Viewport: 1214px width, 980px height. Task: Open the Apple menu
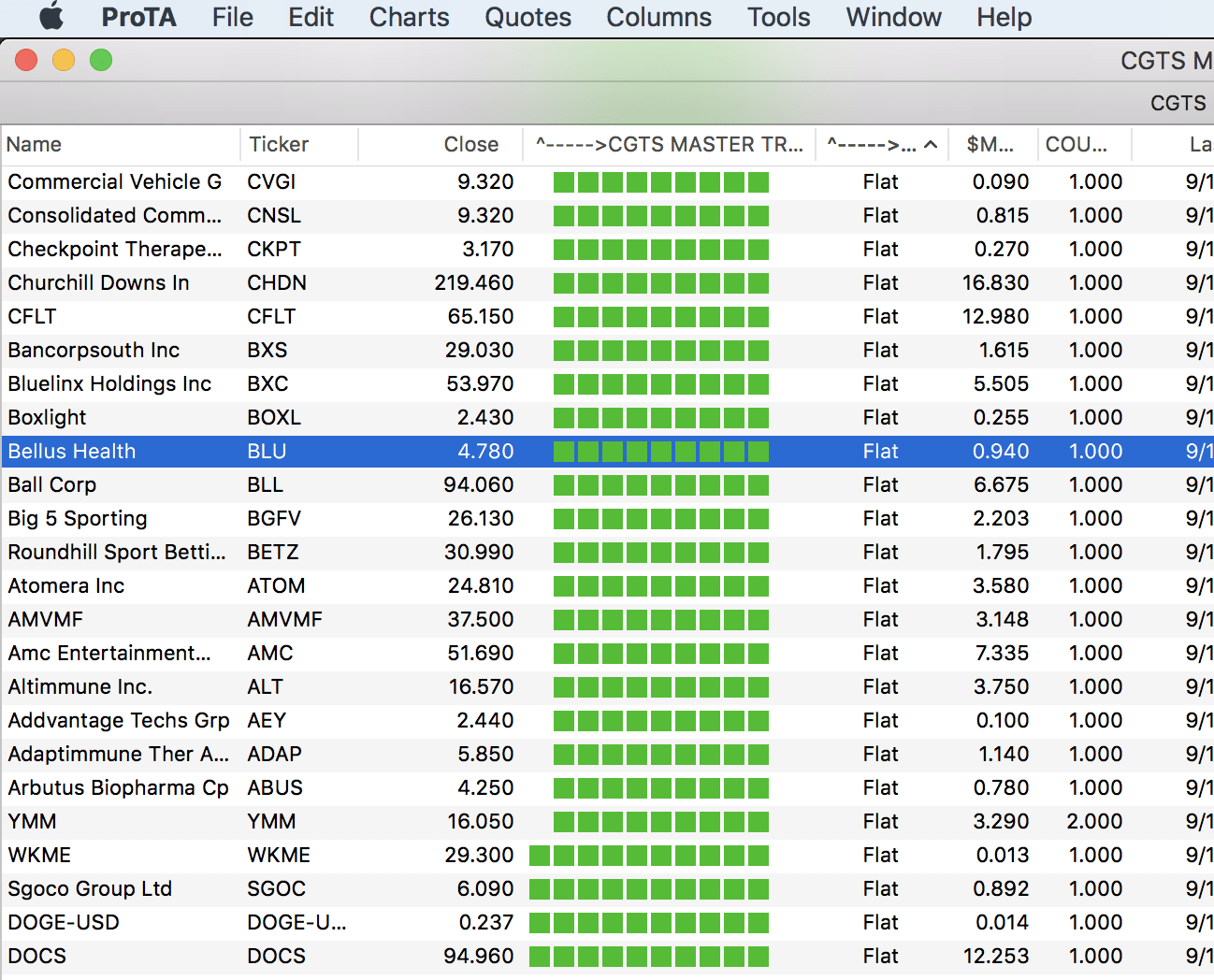pos(51,17)
